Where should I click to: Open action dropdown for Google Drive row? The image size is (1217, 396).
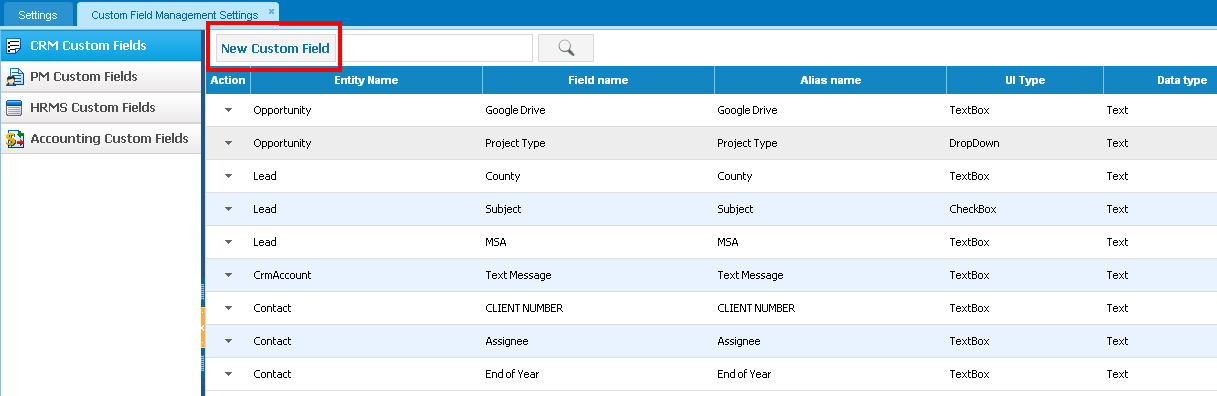(x=228, y=110)
